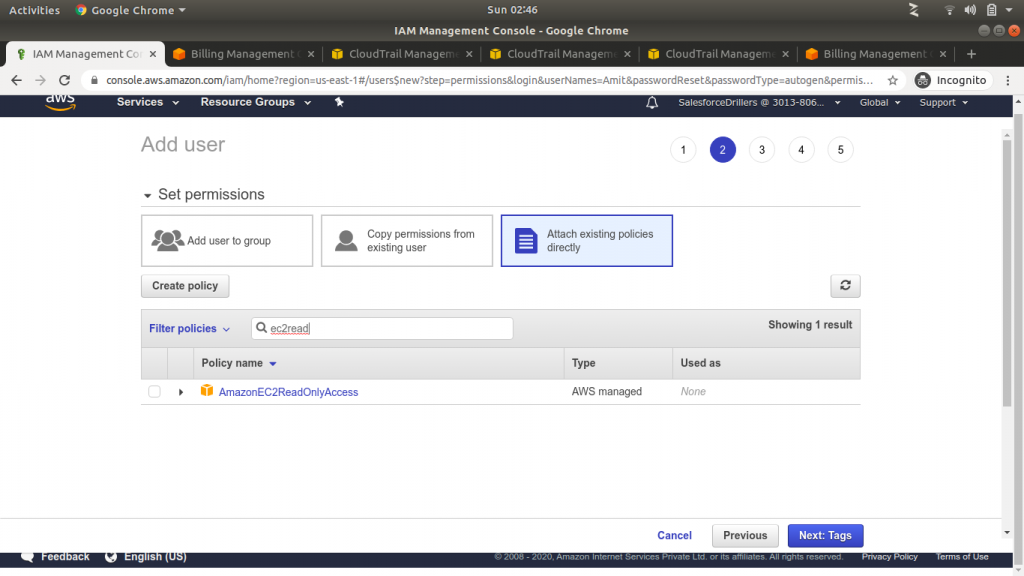
Task: Open the Terms of Use footer link
Action: tap(962, 556)
